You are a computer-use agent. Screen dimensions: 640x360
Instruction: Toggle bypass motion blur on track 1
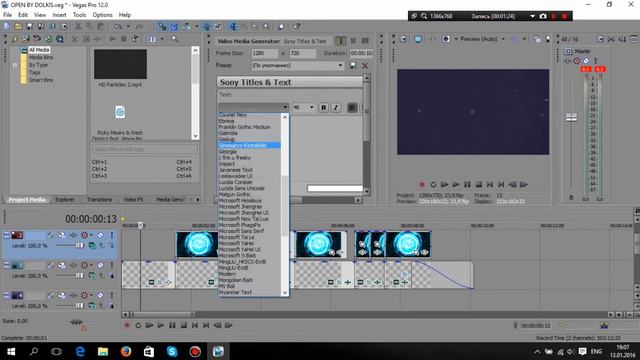point(51,235)
